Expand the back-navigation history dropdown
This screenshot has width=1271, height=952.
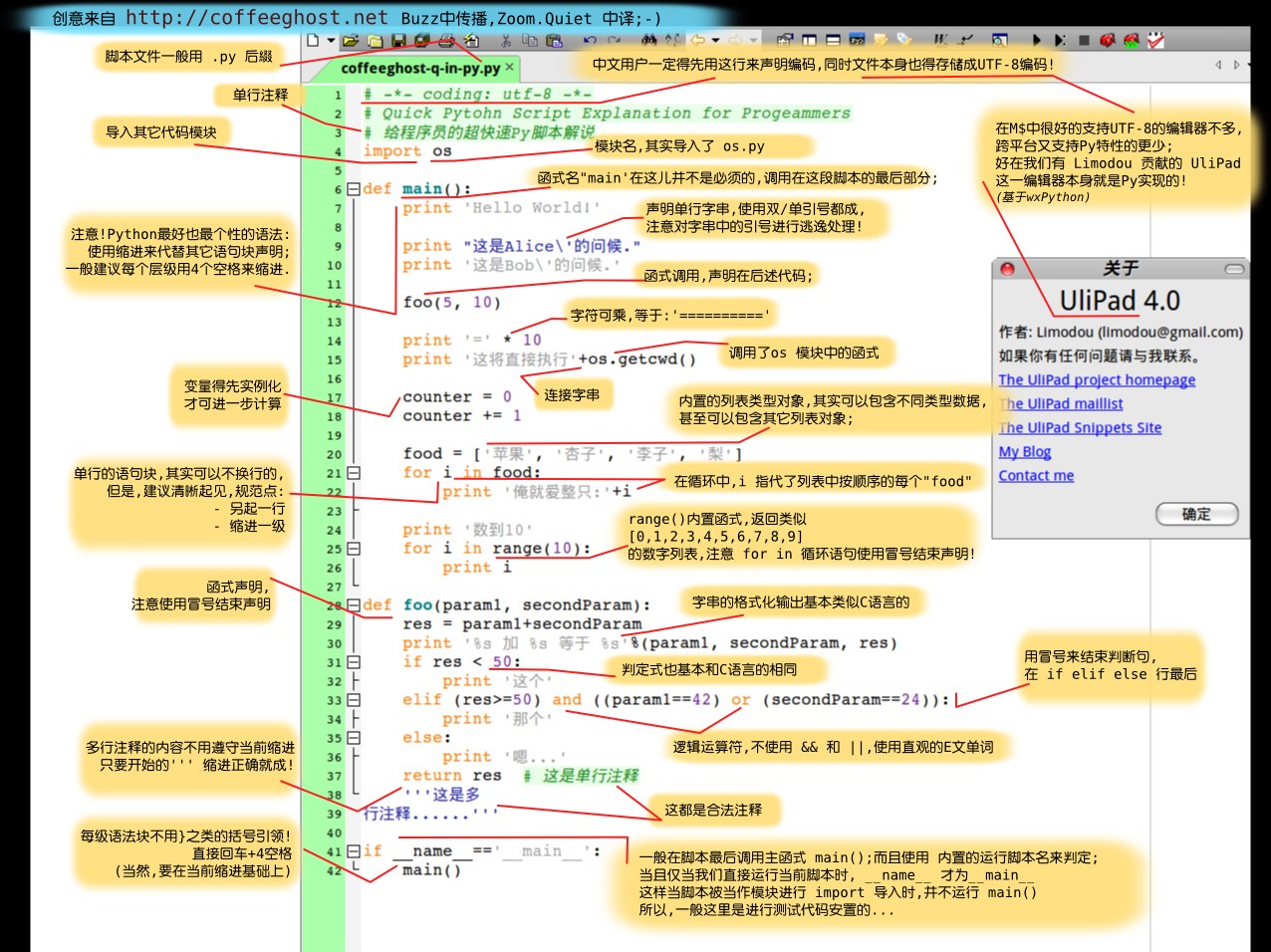tap(715, 40)
